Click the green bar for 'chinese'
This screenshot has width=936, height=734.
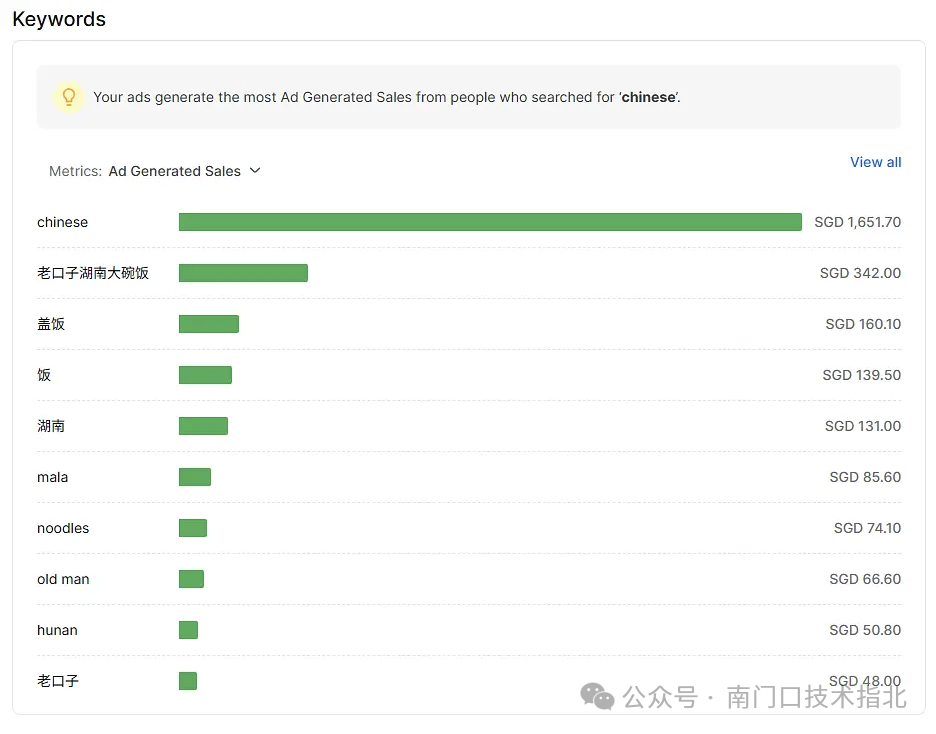pos(490,222)
